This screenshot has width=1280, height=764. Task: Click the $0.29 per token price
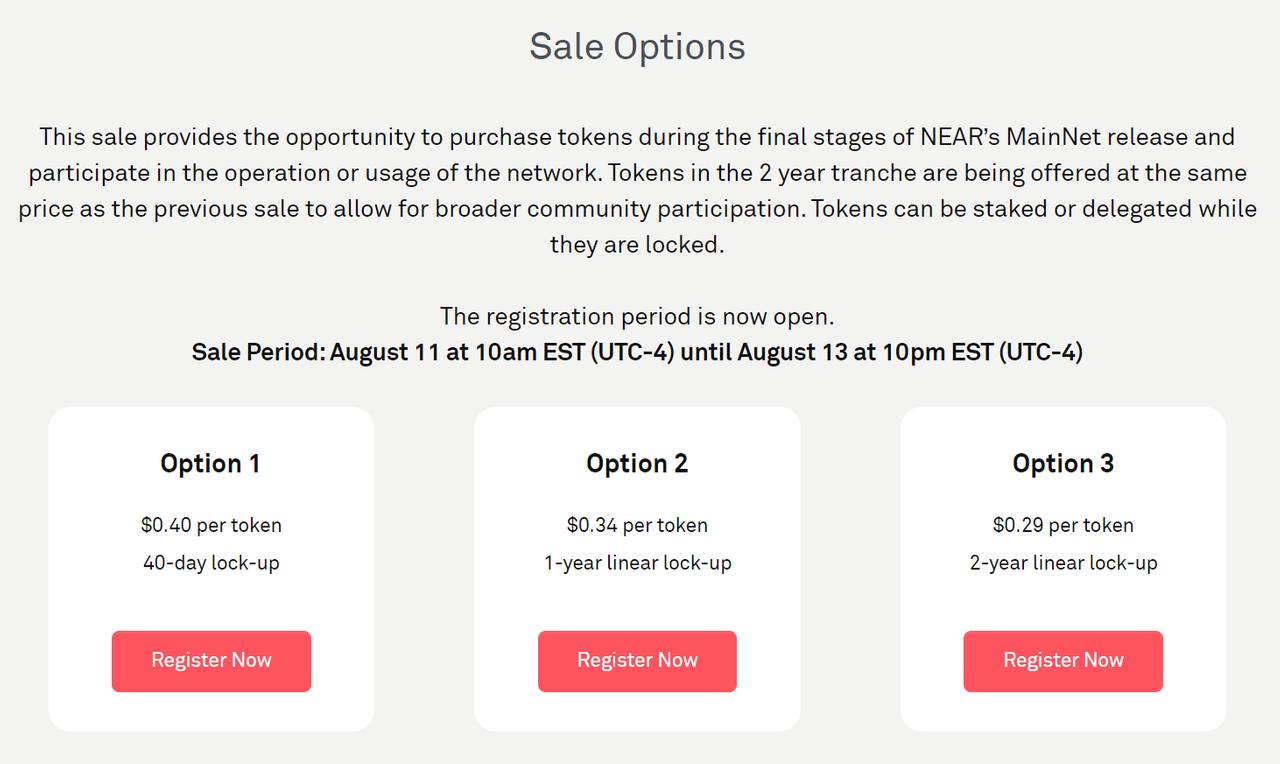[1063, 525]
